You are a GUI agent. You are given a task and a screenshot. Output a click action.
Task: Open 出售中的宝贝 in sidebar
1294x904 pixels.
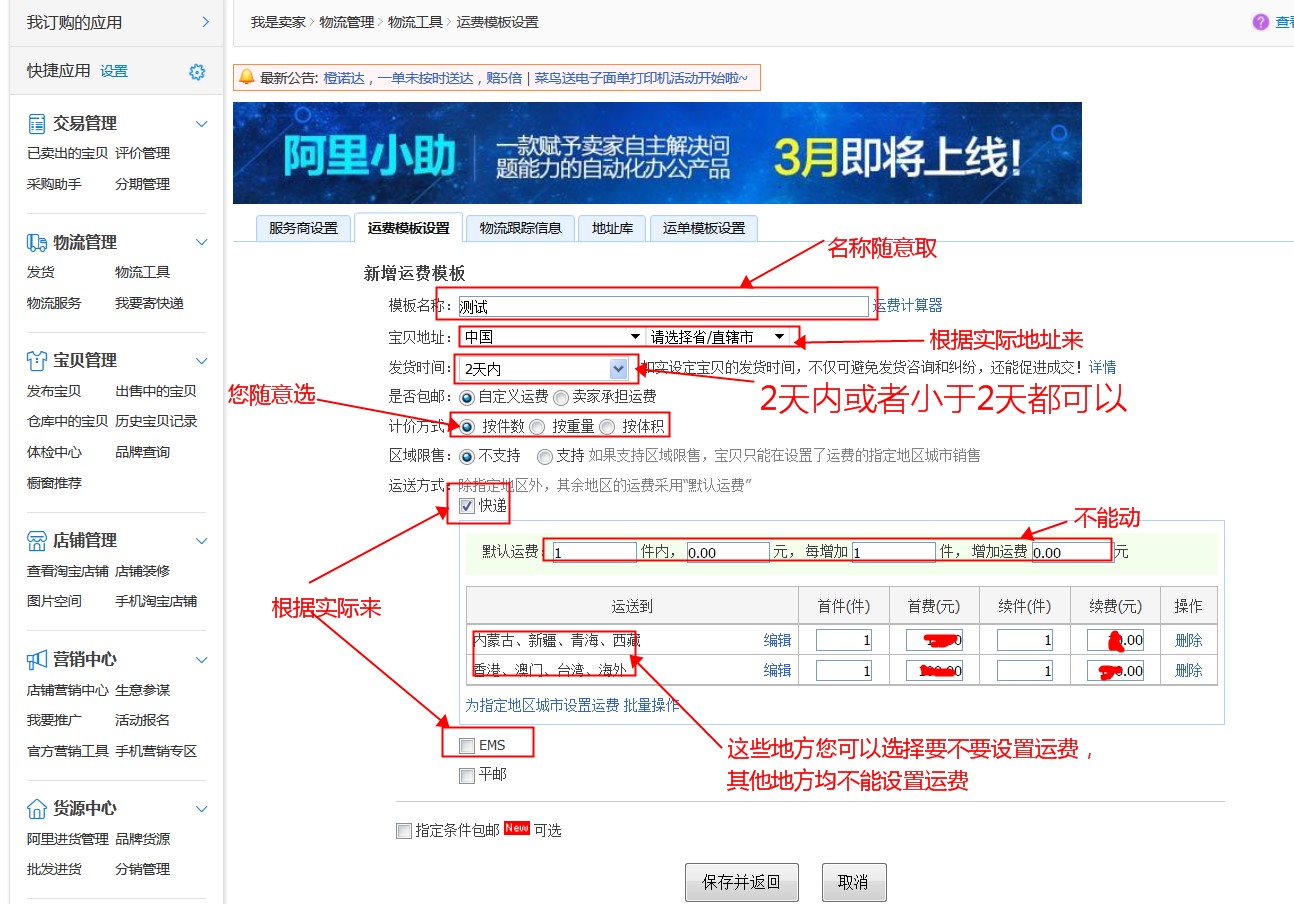(x=156, y=392)
